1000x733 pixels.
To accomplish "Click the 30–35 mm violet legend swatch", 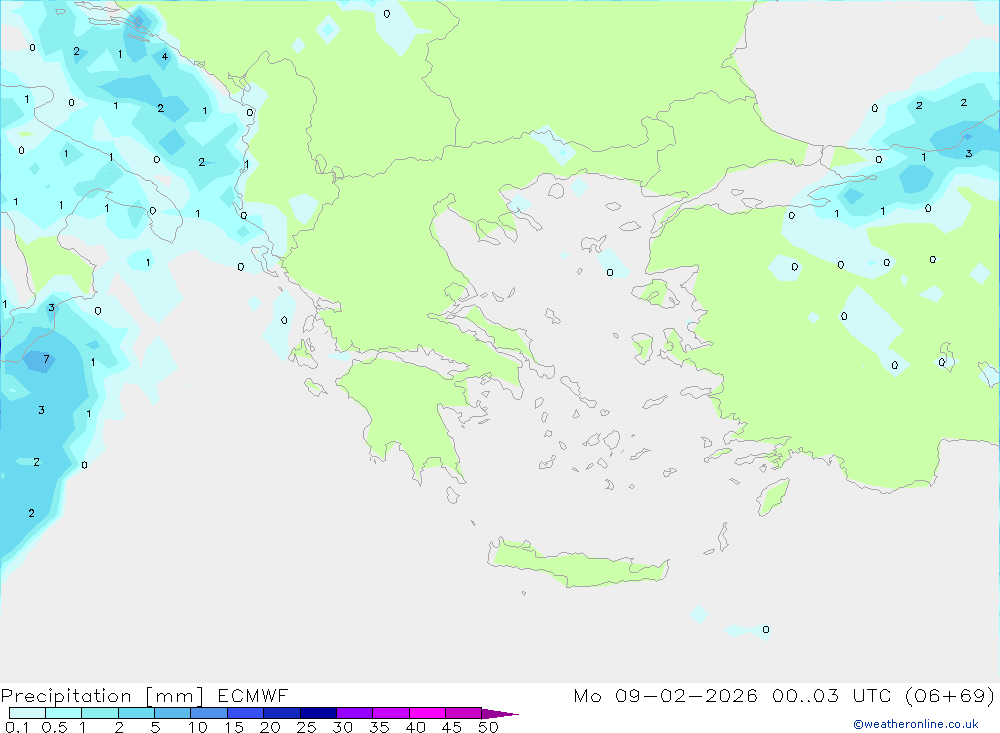I will pyautogui.click(x=355, y=713).
